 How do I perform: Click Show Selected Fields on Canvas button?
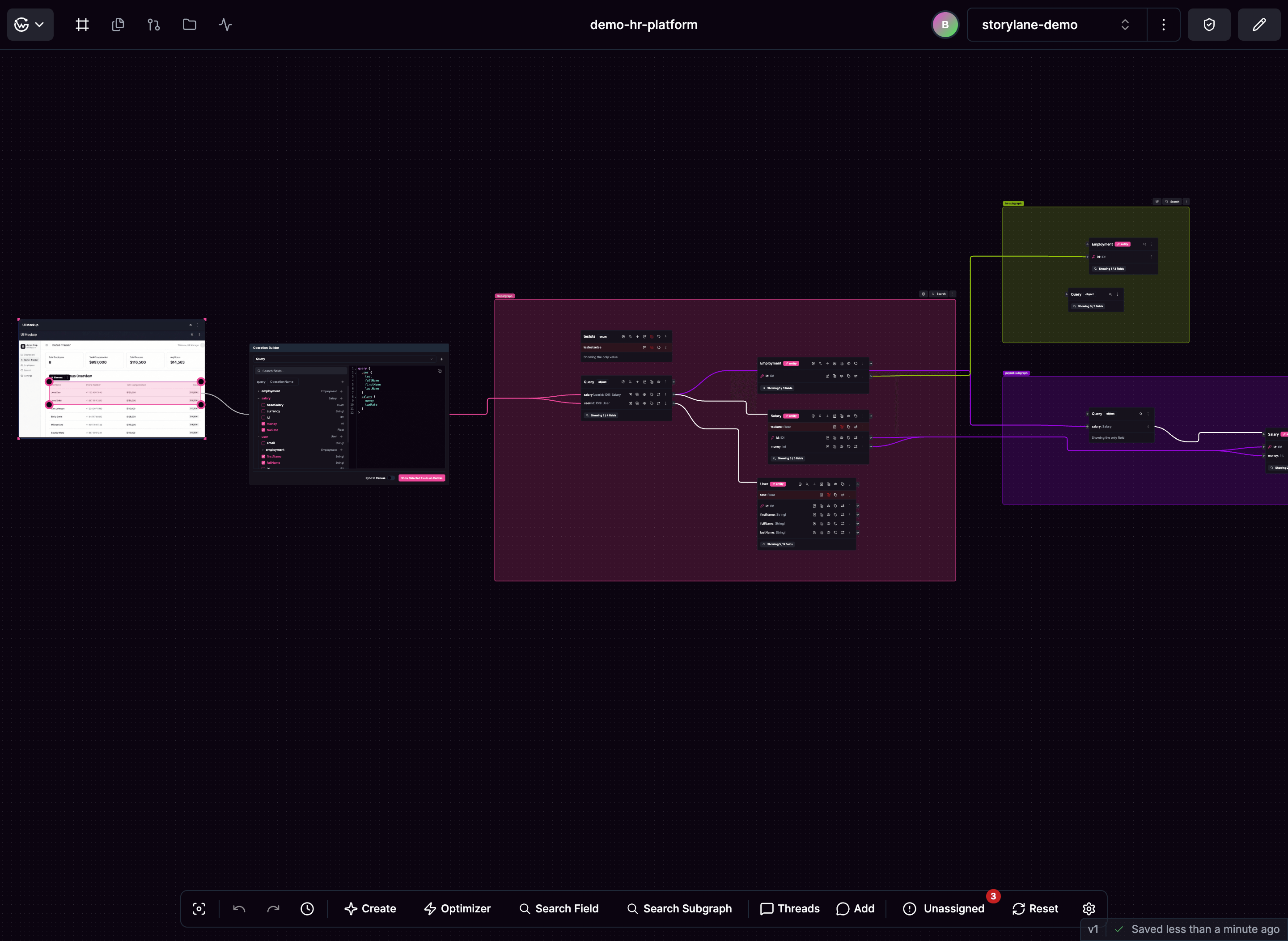(x=422, y=478)
